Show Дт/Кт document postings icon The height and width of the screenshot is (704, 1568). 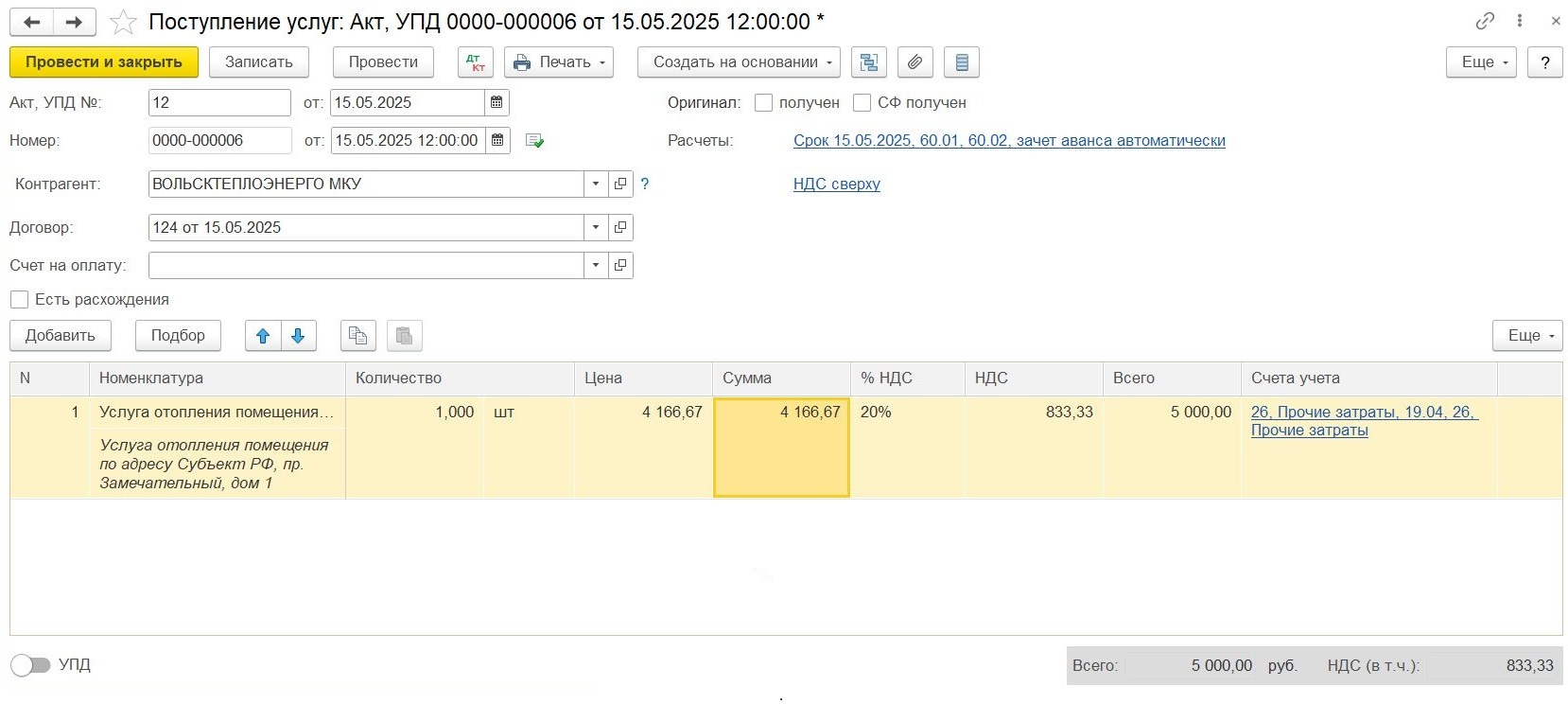[x=476, y=62]
